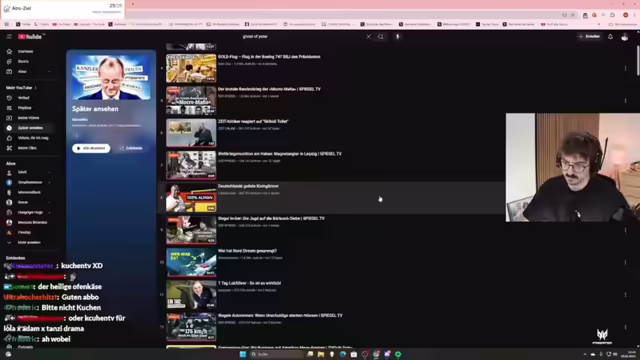This screenshot has height=360, width=640.
Task: Open the Mocro-Mafia SPIEGEL TV video title
Action: click(269, 89)
